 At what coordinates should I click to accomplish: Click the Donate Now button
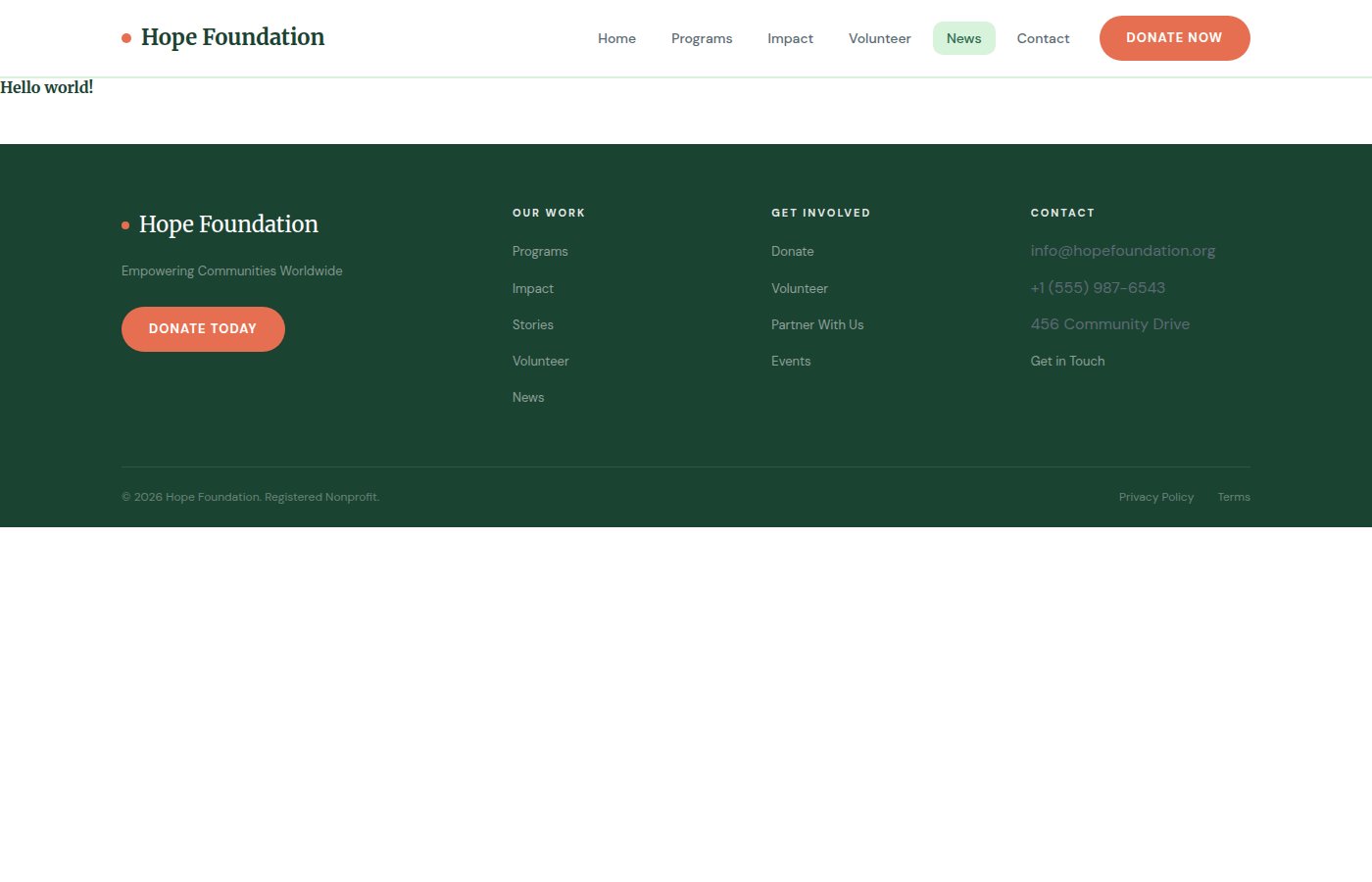[1174, 38]
